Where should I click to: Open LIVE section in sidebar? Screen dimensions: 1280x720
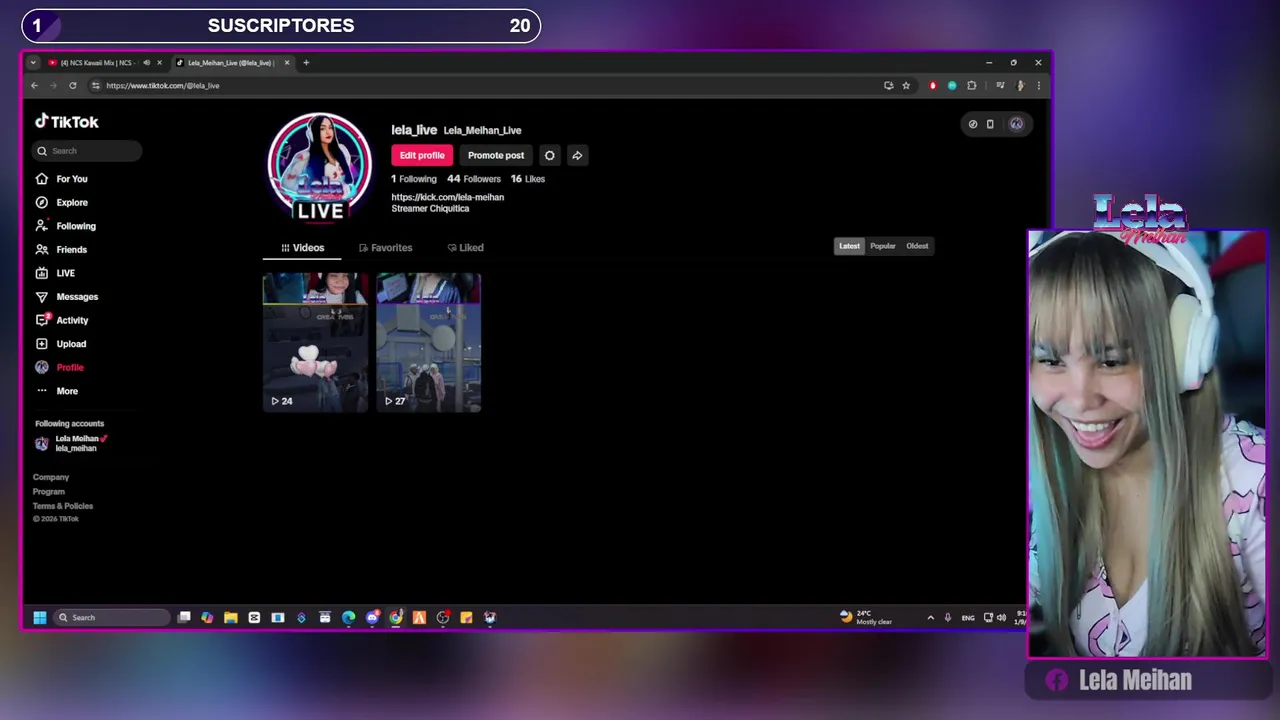pyautogui.click(x=55, y=273)
